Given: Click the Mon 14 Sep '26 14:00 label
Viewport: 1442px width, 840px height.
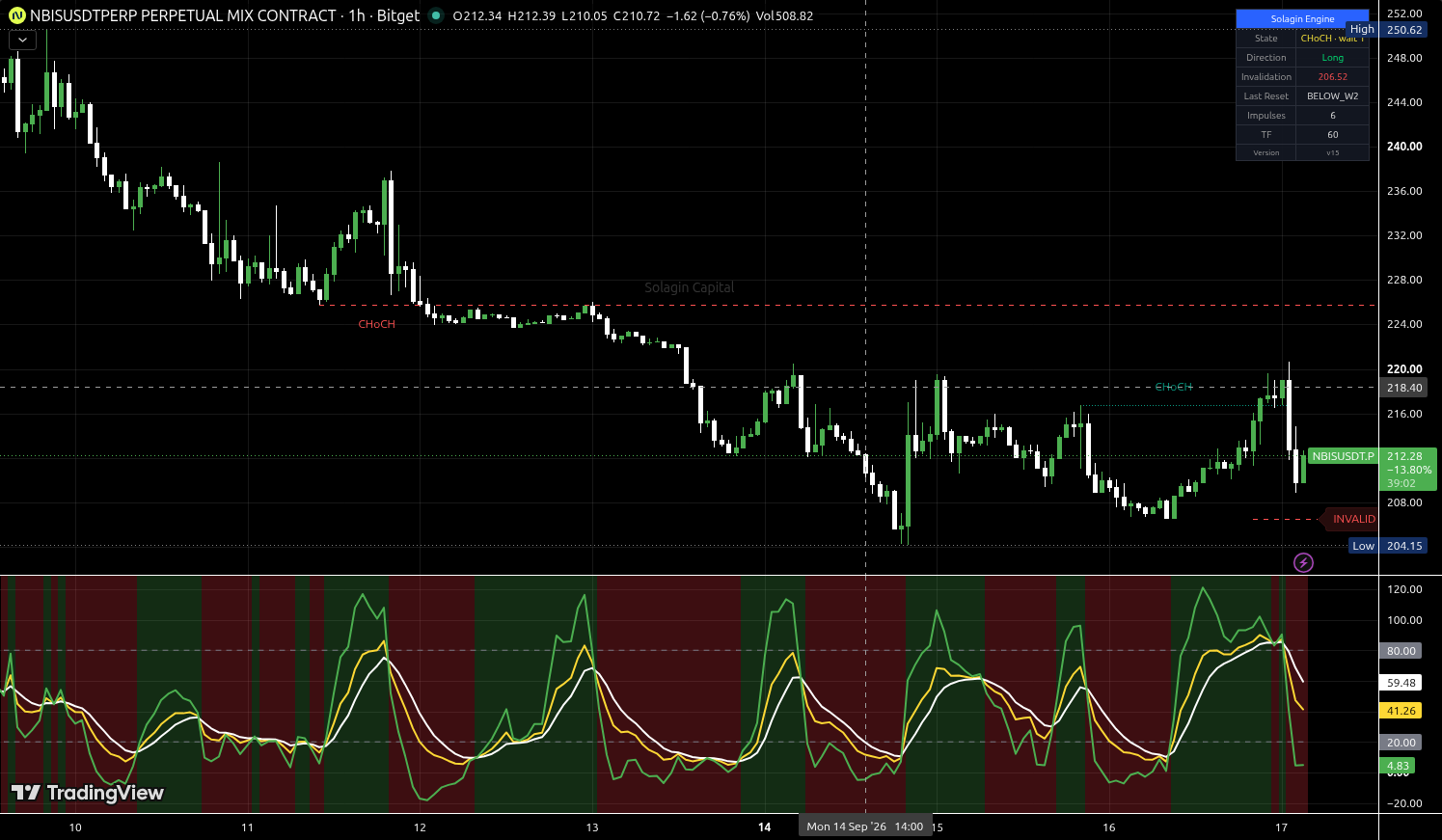Looking at the screenshot, I should 865,826.
